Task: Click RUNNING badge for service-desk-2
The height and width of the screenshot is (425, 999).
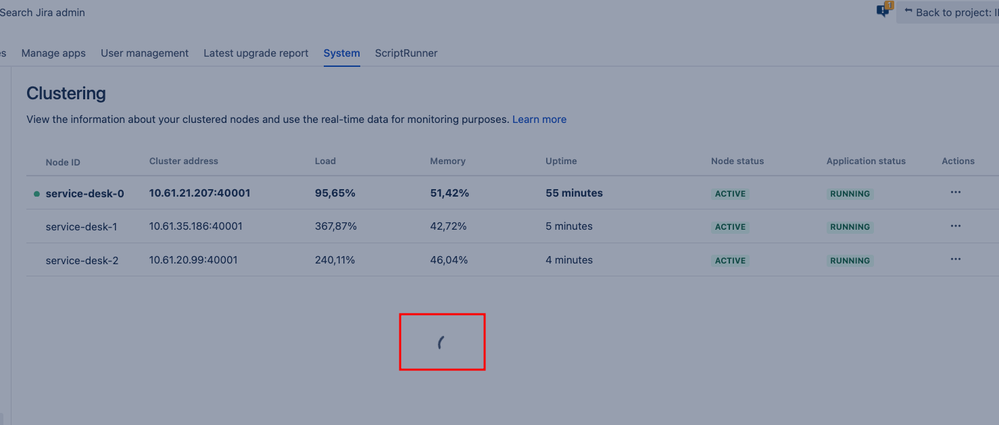Action: click(x=850, y=261)
